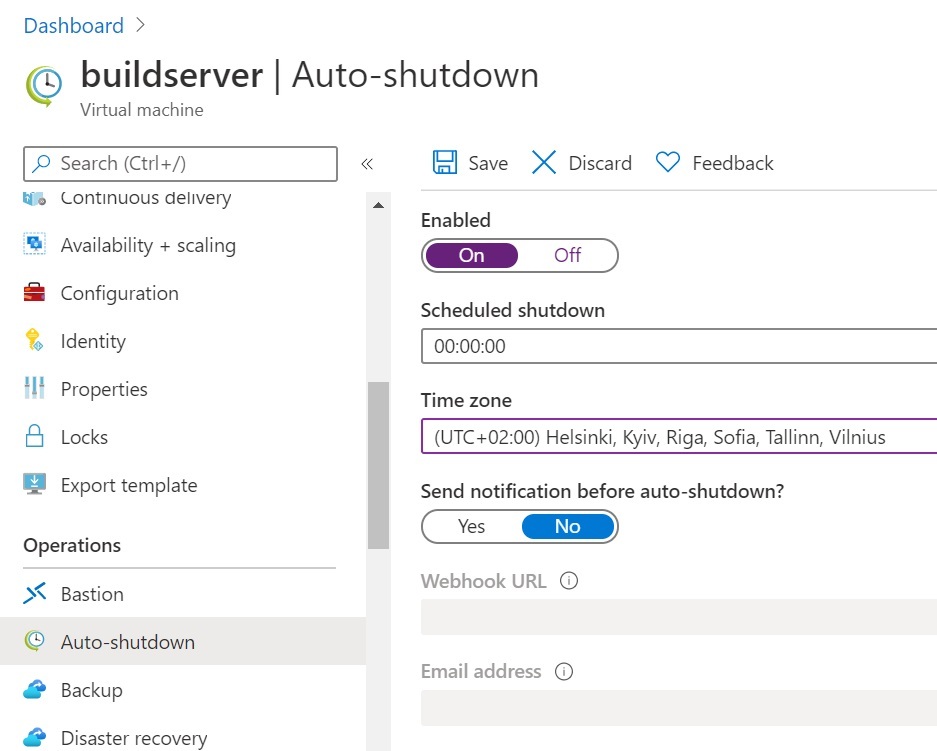Open the Time zone dropdown
Screen dimensions: 937x751
pyautogui.click(x=679, y=437)
